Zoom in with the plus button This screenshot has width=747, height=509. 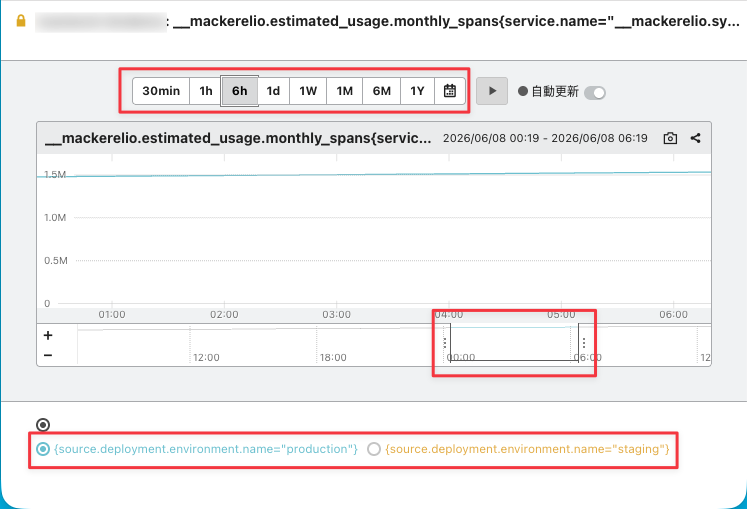coord(48,336)
